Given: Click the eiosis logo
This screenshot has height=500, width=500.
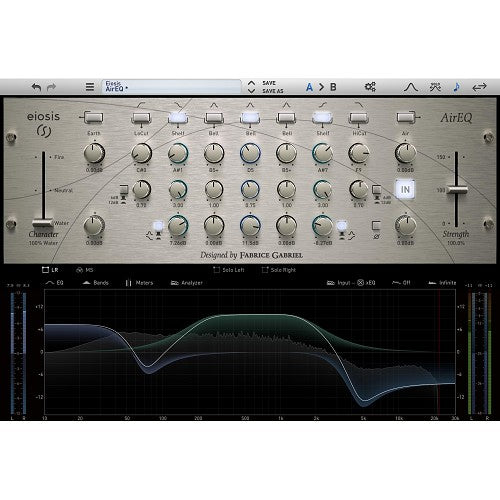Looking at the screenshot, I should (x=43, y=124).
